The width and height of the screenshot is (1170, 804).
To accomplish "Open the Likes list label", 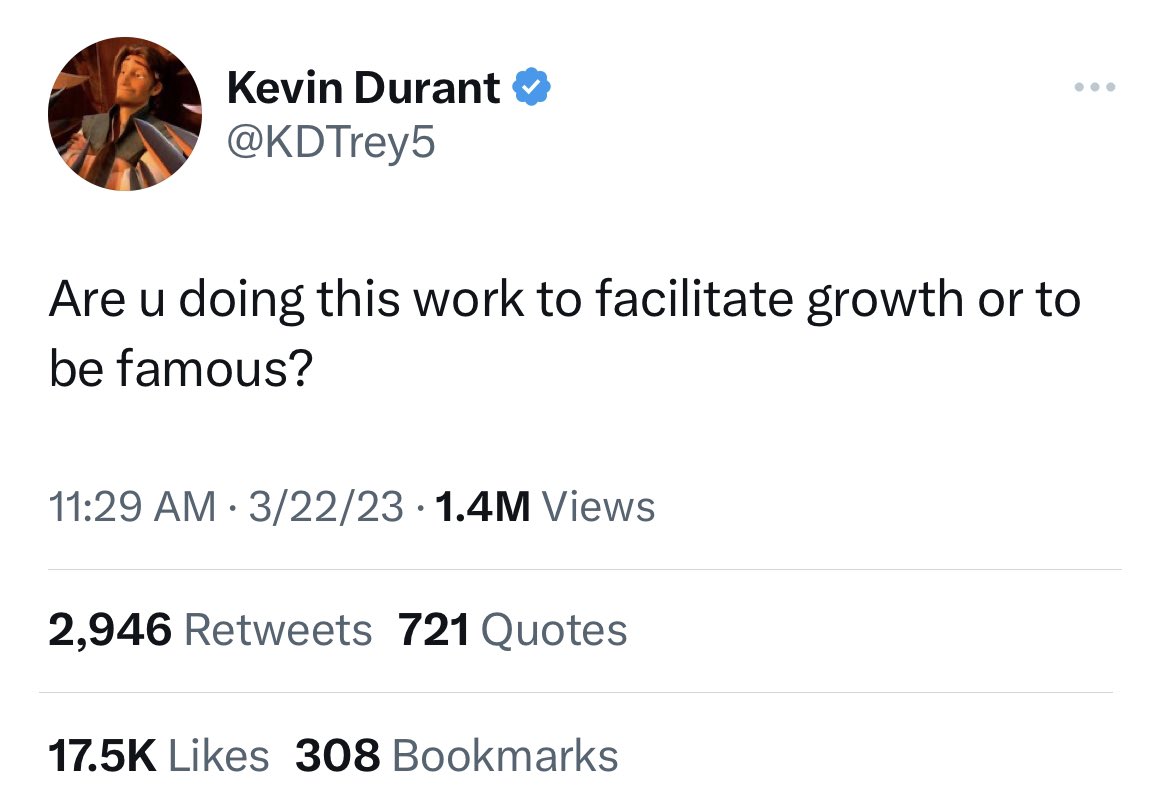I will 219,755.
